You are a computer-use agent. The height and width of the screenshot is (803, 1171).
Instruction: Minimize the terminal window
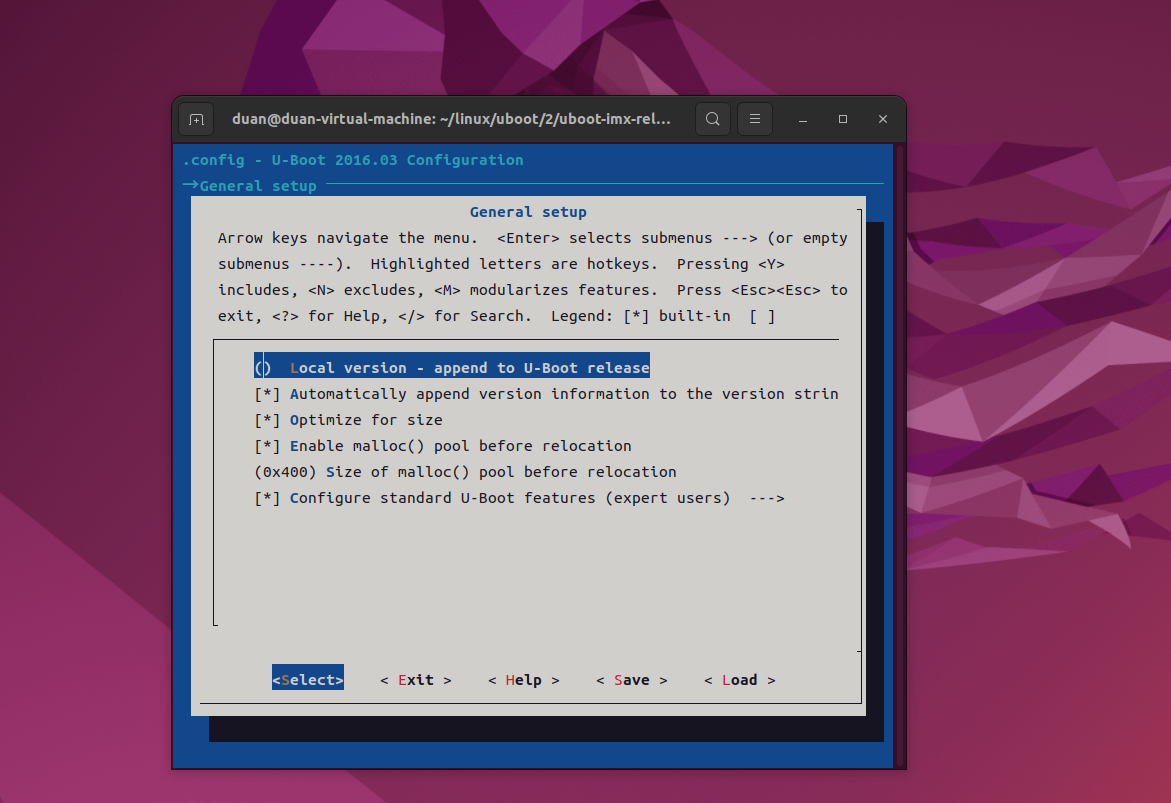point(803,120)
